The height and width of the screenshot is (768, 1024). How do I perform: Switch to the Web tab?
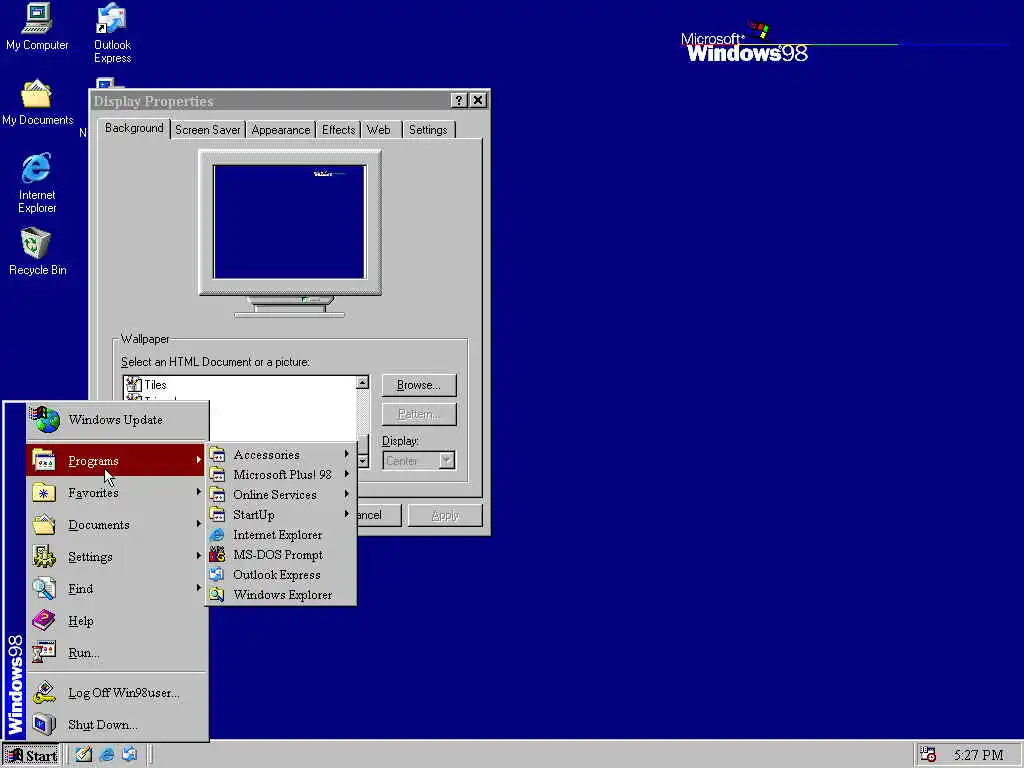coord(379,130)
